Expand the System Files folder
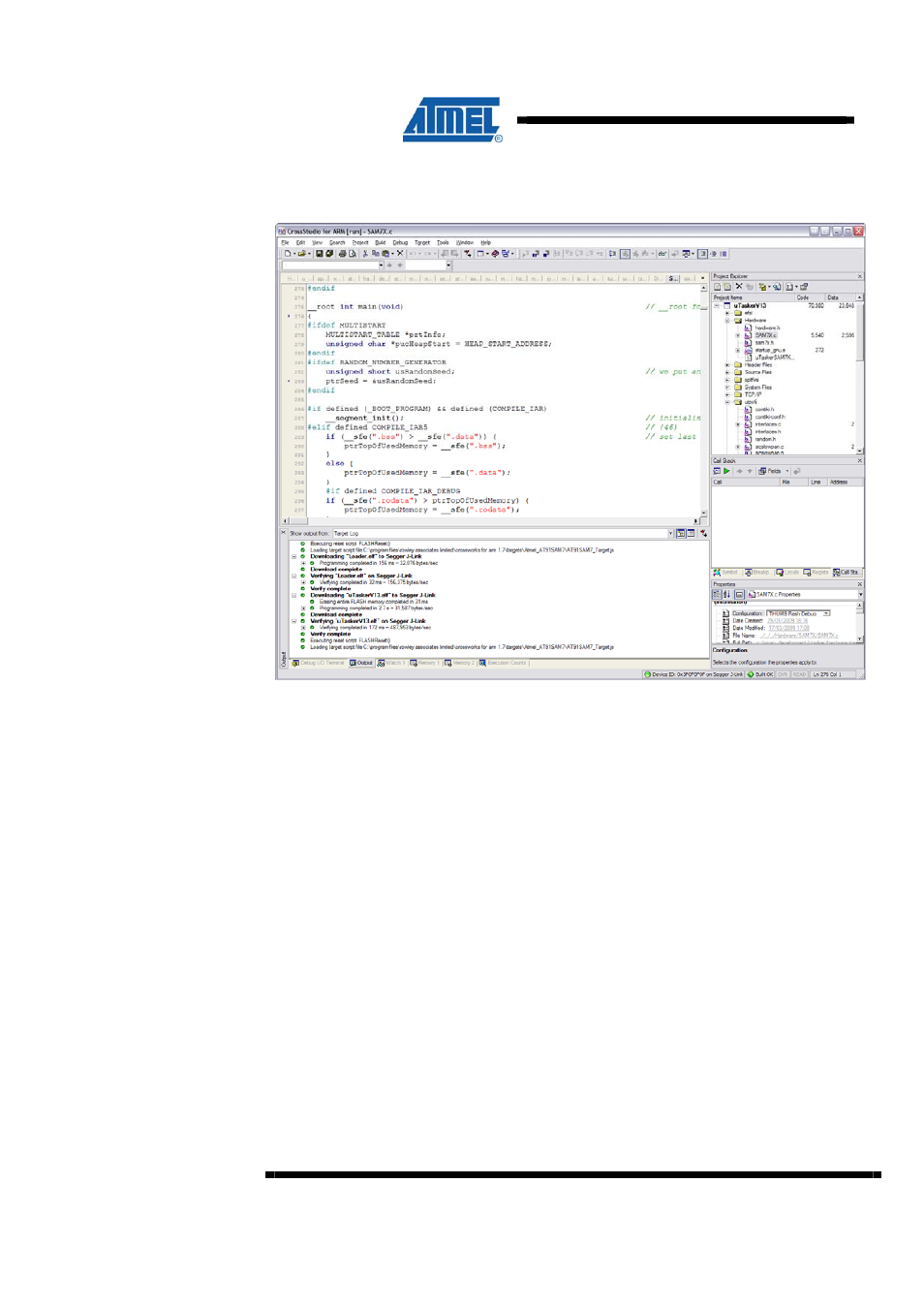 click(x=727, y=388)
